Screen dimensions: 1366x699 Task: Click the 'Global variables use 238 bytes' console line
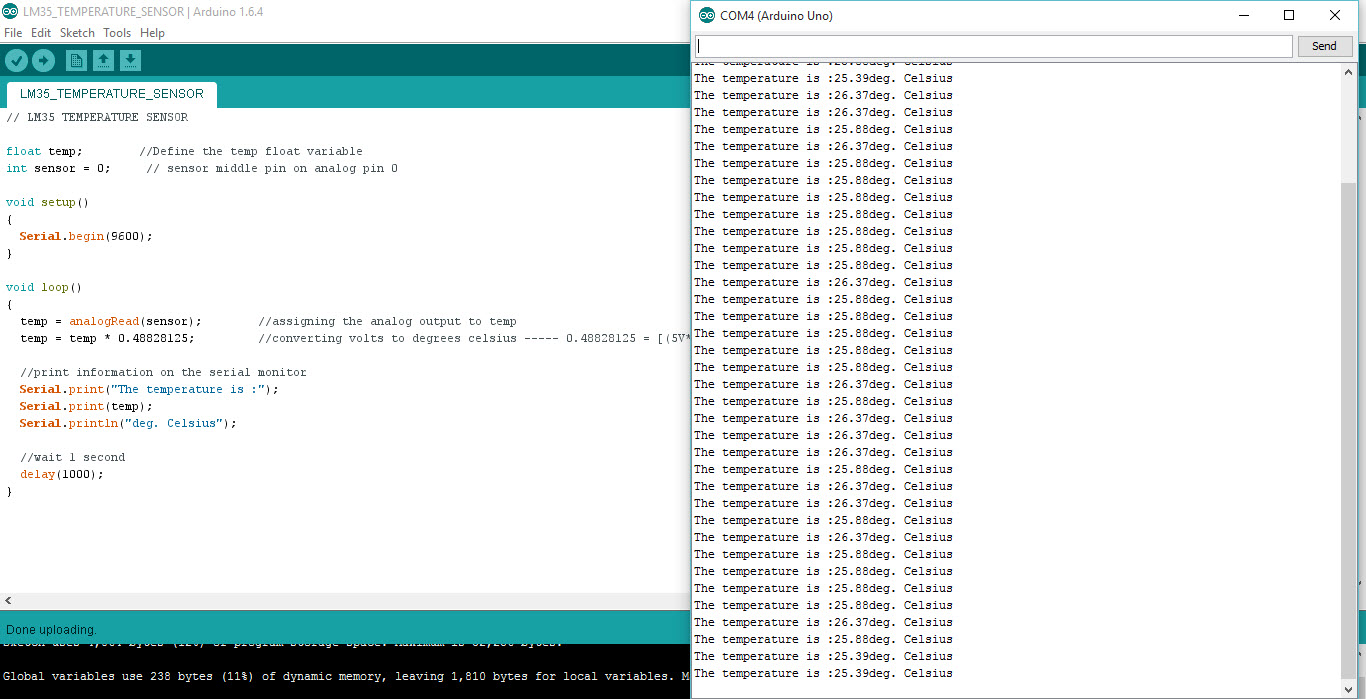(345, 677)
